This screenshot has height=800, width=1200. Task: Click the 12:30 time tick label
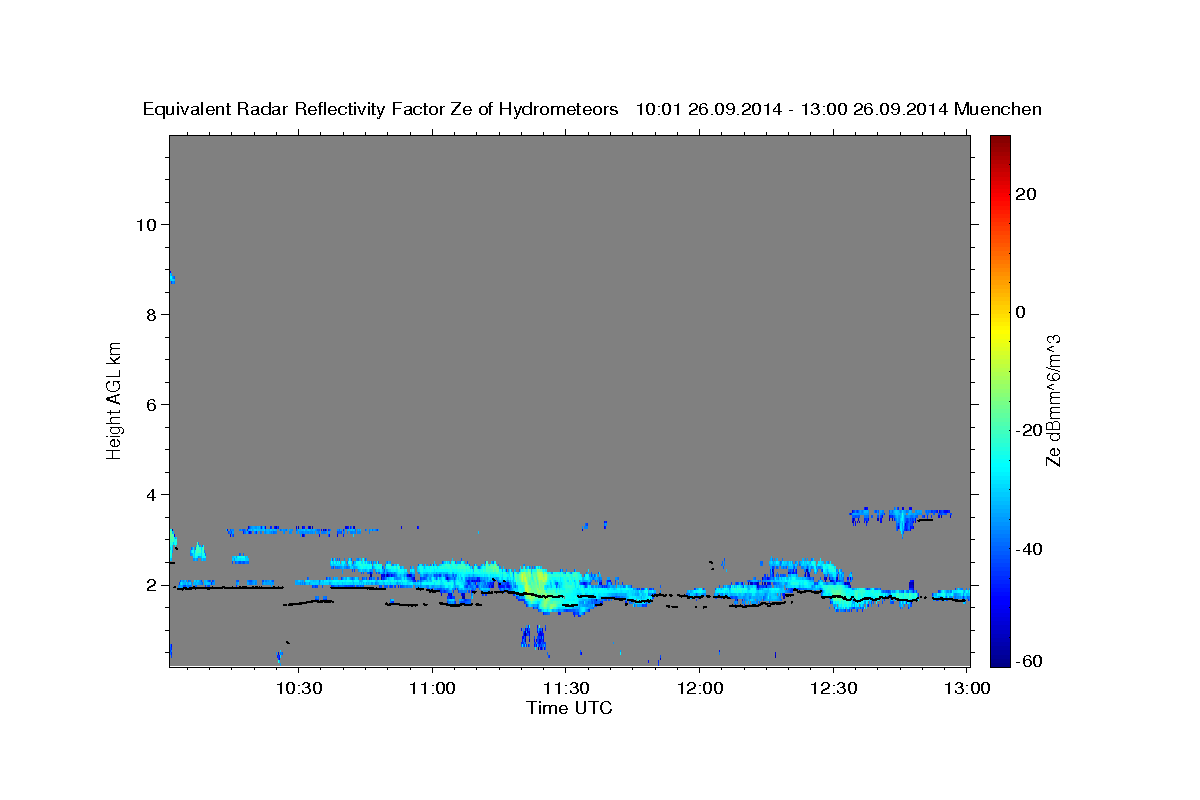click(832, 688)
